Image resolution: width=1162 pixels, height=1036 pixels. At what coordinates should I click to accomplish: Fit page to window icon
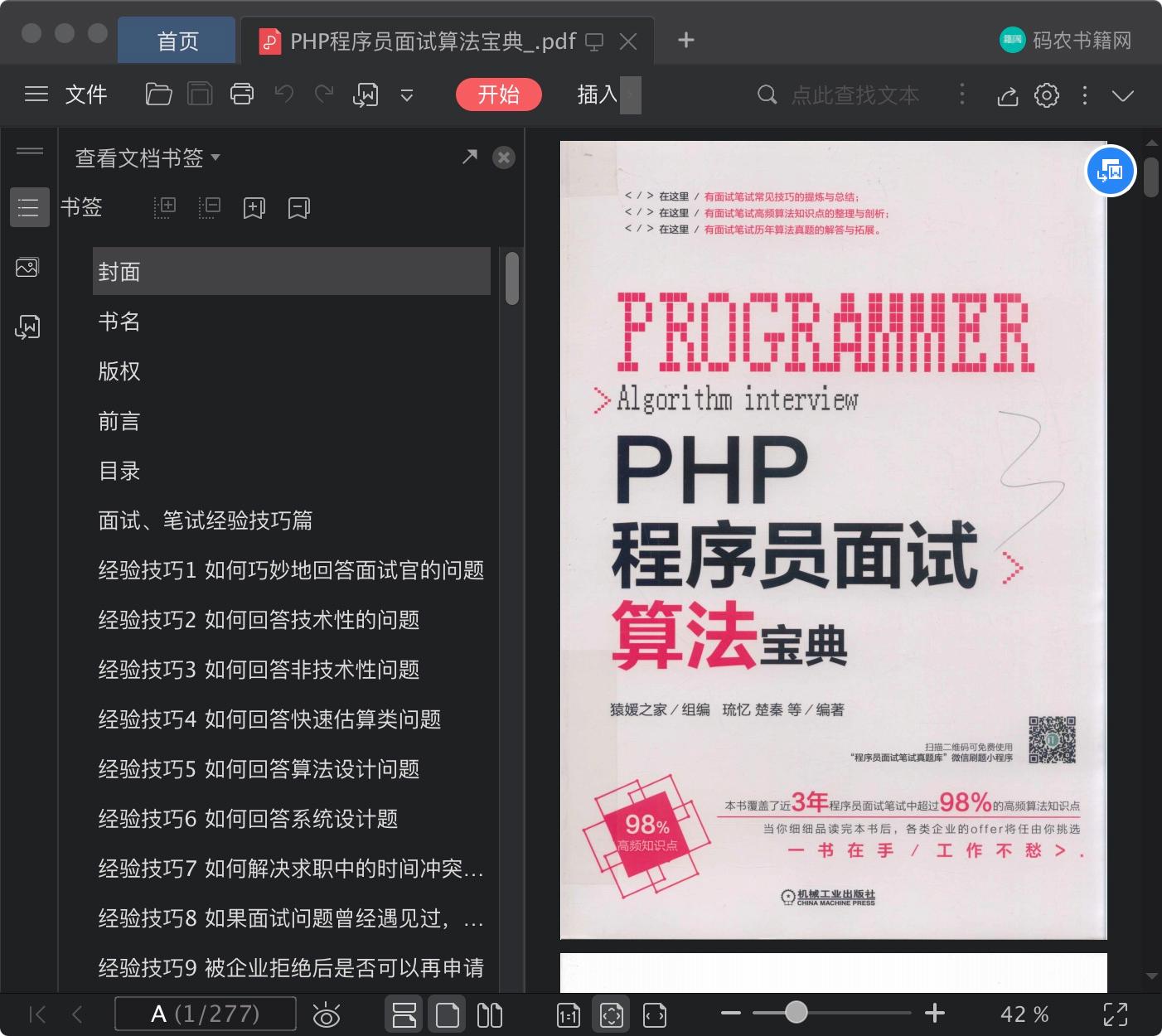612,1014
